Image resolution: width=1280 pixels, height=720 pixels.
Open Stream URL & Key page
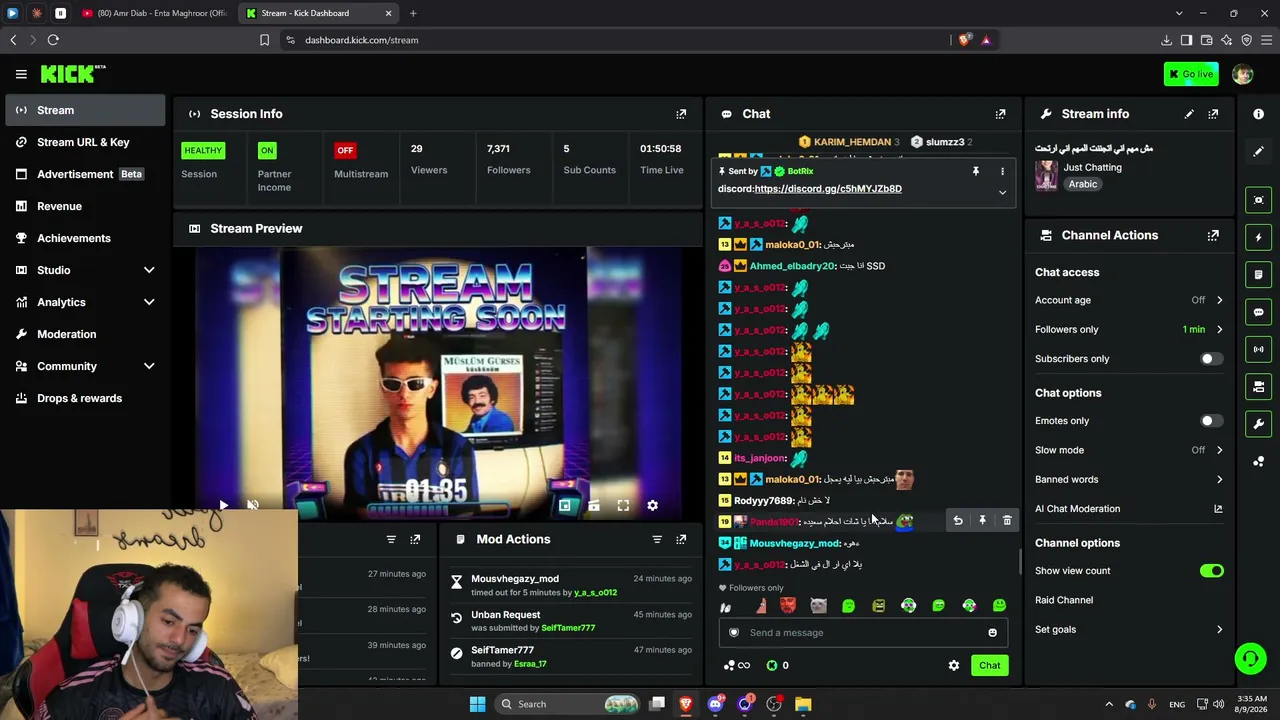[x=85, y=142]
